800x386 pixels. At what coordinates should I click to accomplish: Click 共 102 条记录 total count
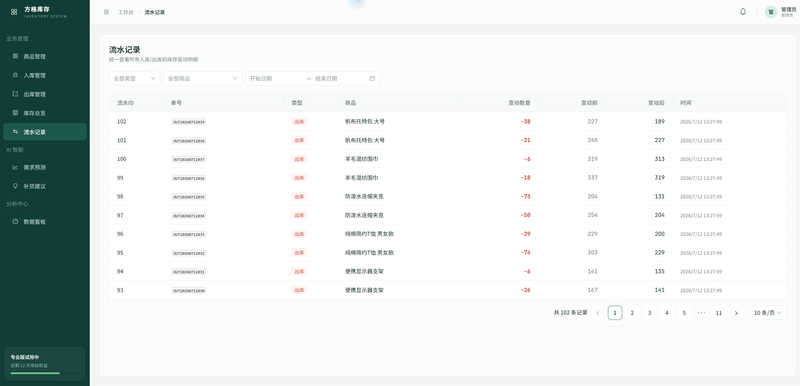pos(570,313)
